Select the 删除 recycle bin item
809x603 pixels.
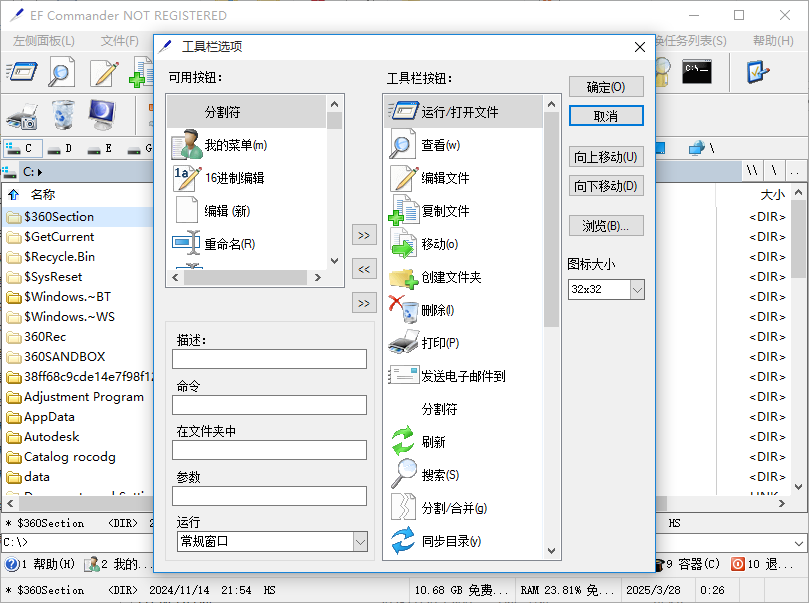pos(463,310)
